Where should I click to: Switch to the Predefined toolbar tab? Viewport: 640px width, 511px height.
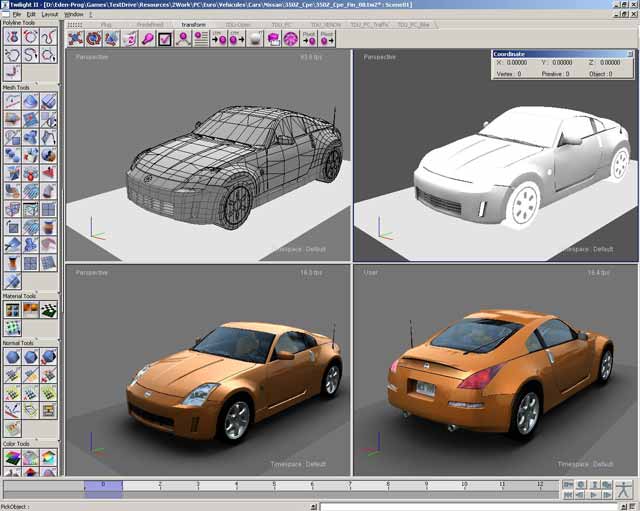click(x=151, y=23)
